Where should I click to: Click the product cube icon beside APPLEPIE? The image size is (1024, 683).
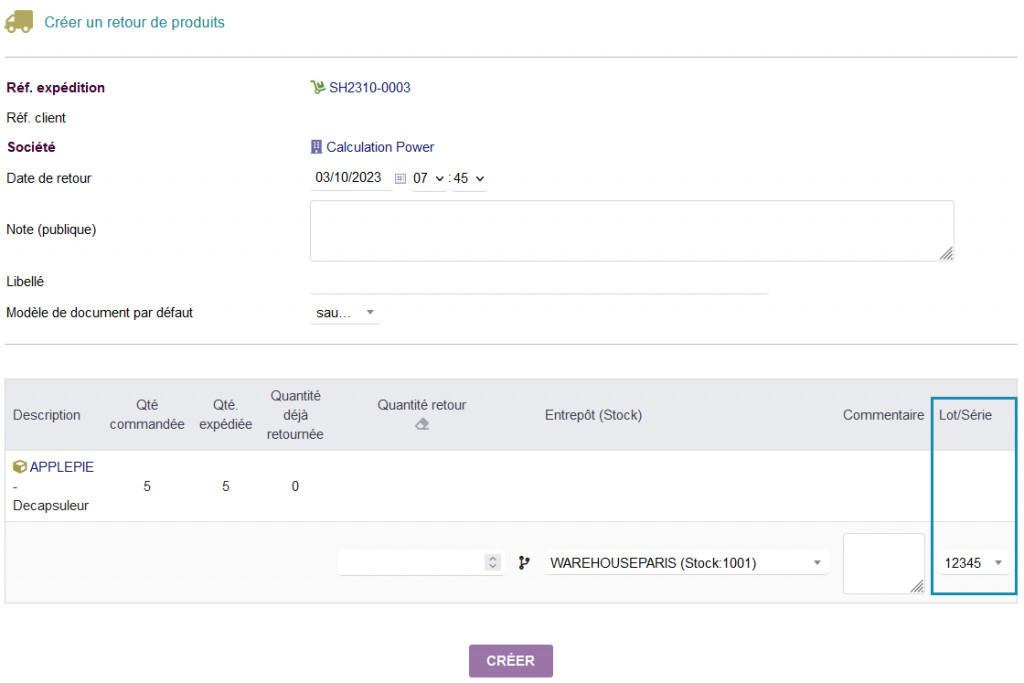(20, 467)
